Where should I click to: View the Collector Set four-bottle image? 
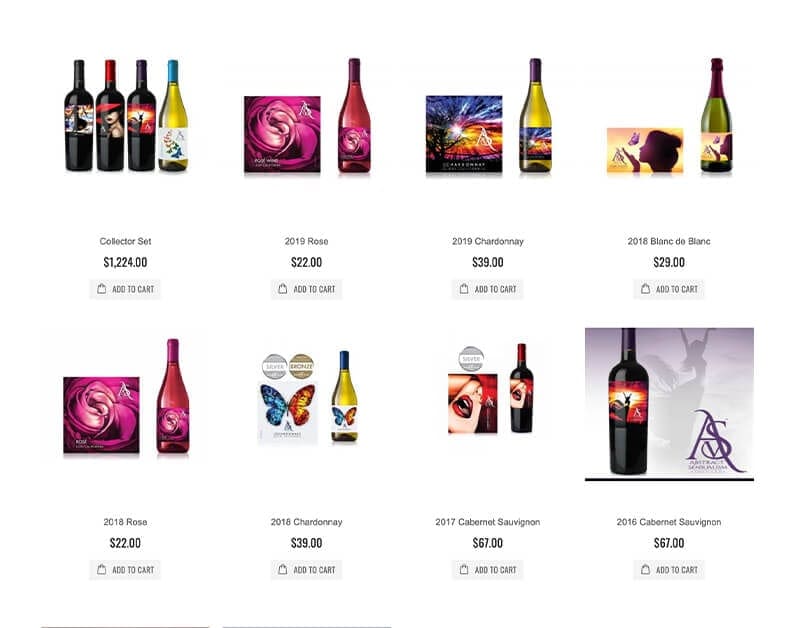coord(125,116)
